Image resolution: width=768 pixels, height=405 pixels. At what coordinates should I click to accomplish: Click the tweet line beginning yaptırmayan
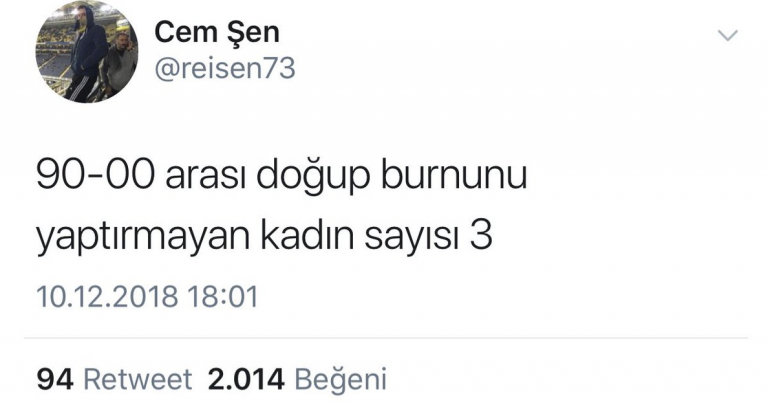coord(264,236)
